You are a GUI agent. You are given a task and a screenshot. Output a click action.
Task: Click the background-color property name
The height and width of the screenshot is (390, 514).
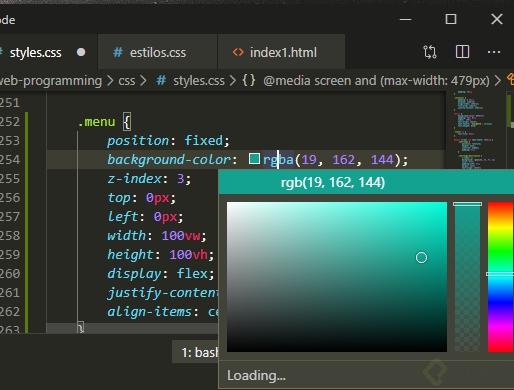point(169,159)
